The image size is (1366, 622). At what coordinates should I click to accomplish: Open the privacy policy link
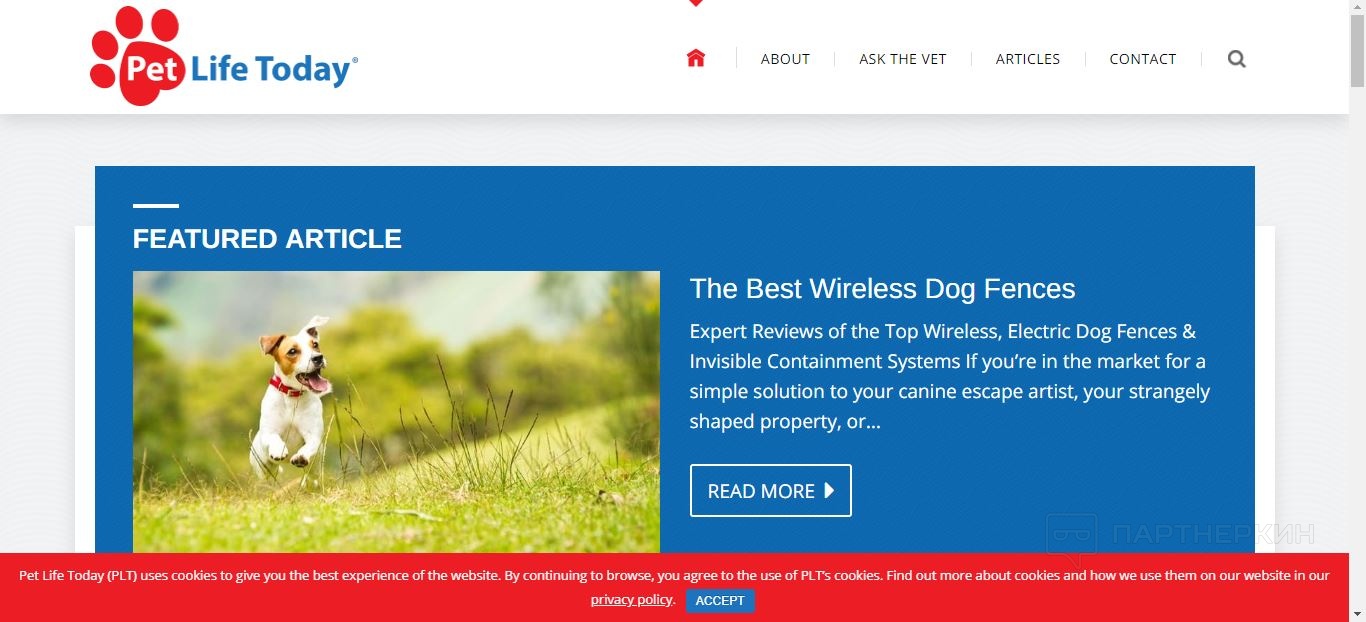pyautogui.click(x=631, y=599)
